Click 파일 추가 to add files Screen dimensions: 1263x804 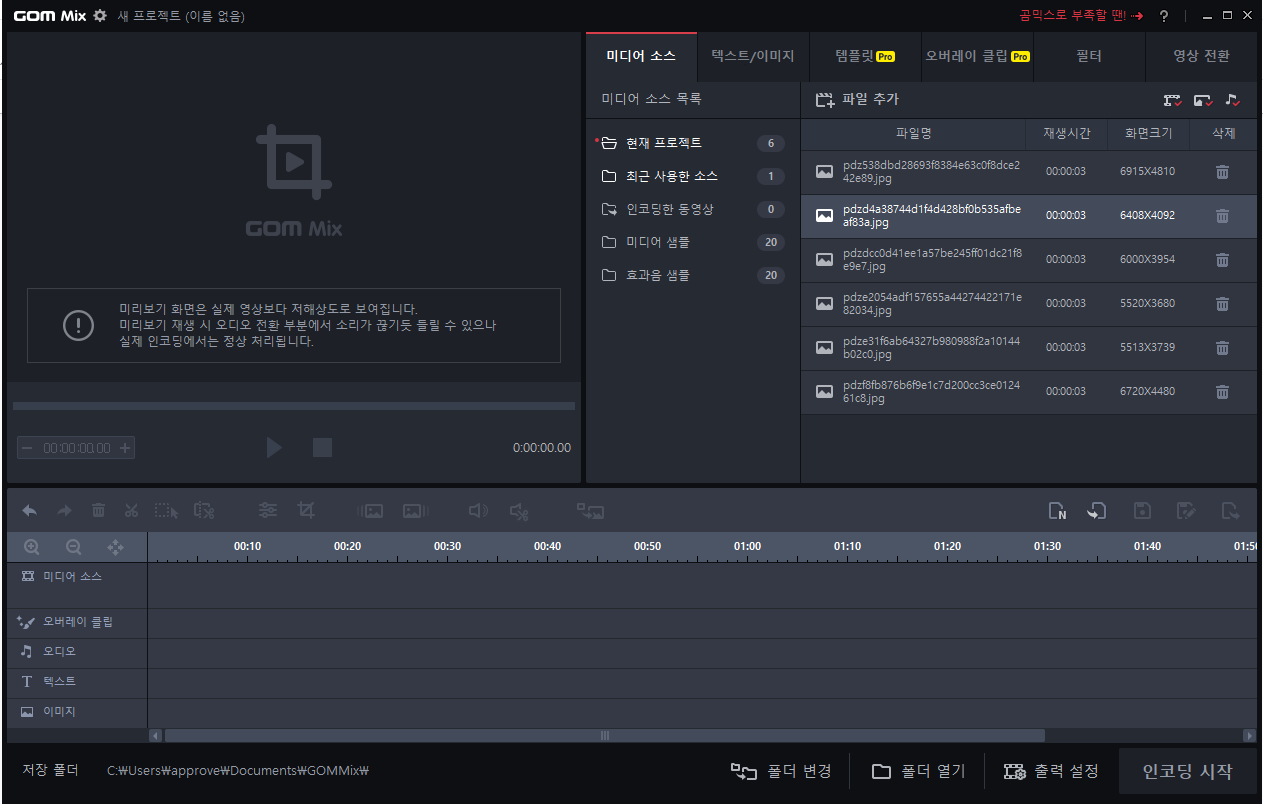857,100
